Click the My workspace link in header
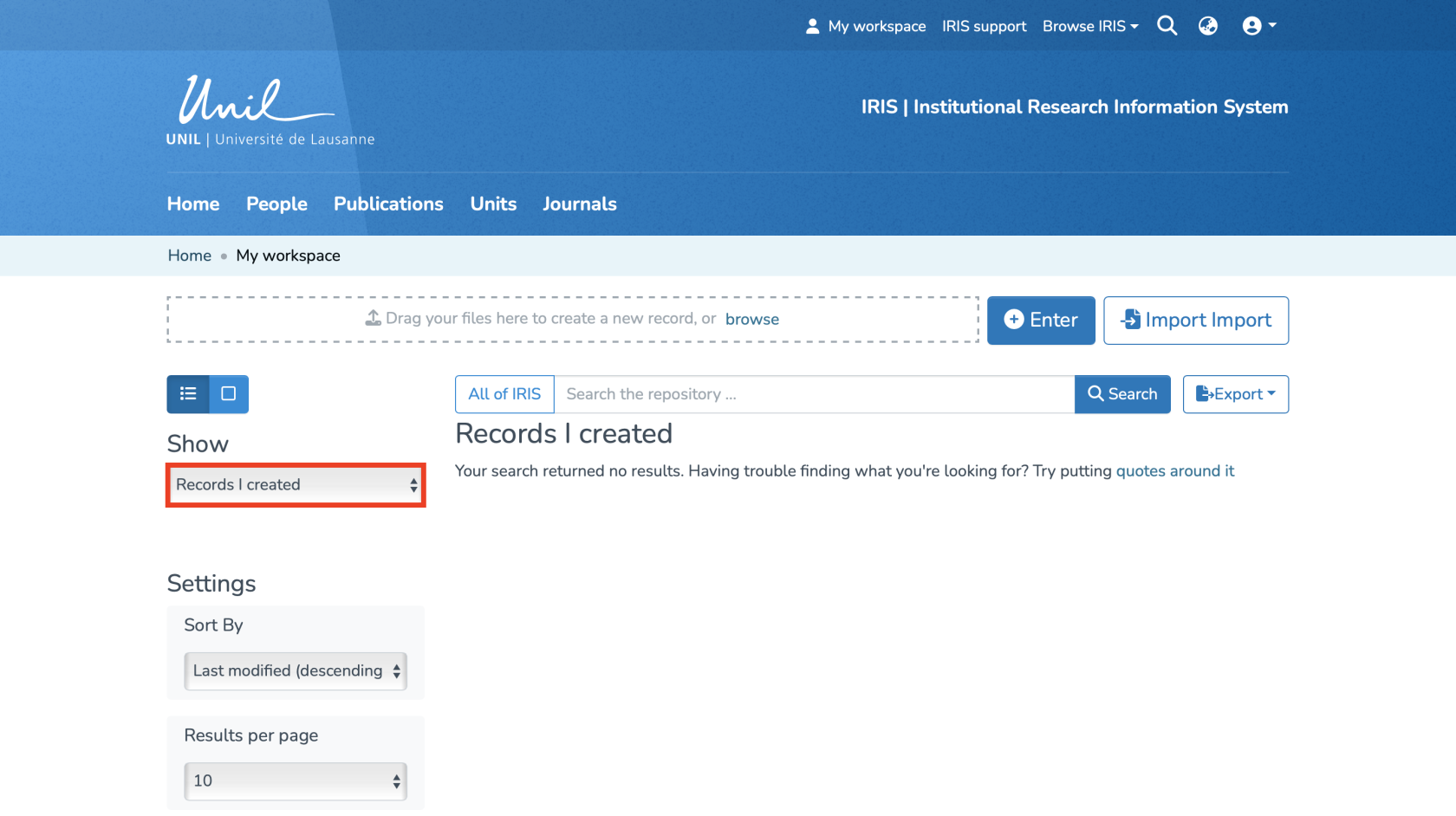Viewport: 1456px width, 816px height. click(x=866, y=26)
